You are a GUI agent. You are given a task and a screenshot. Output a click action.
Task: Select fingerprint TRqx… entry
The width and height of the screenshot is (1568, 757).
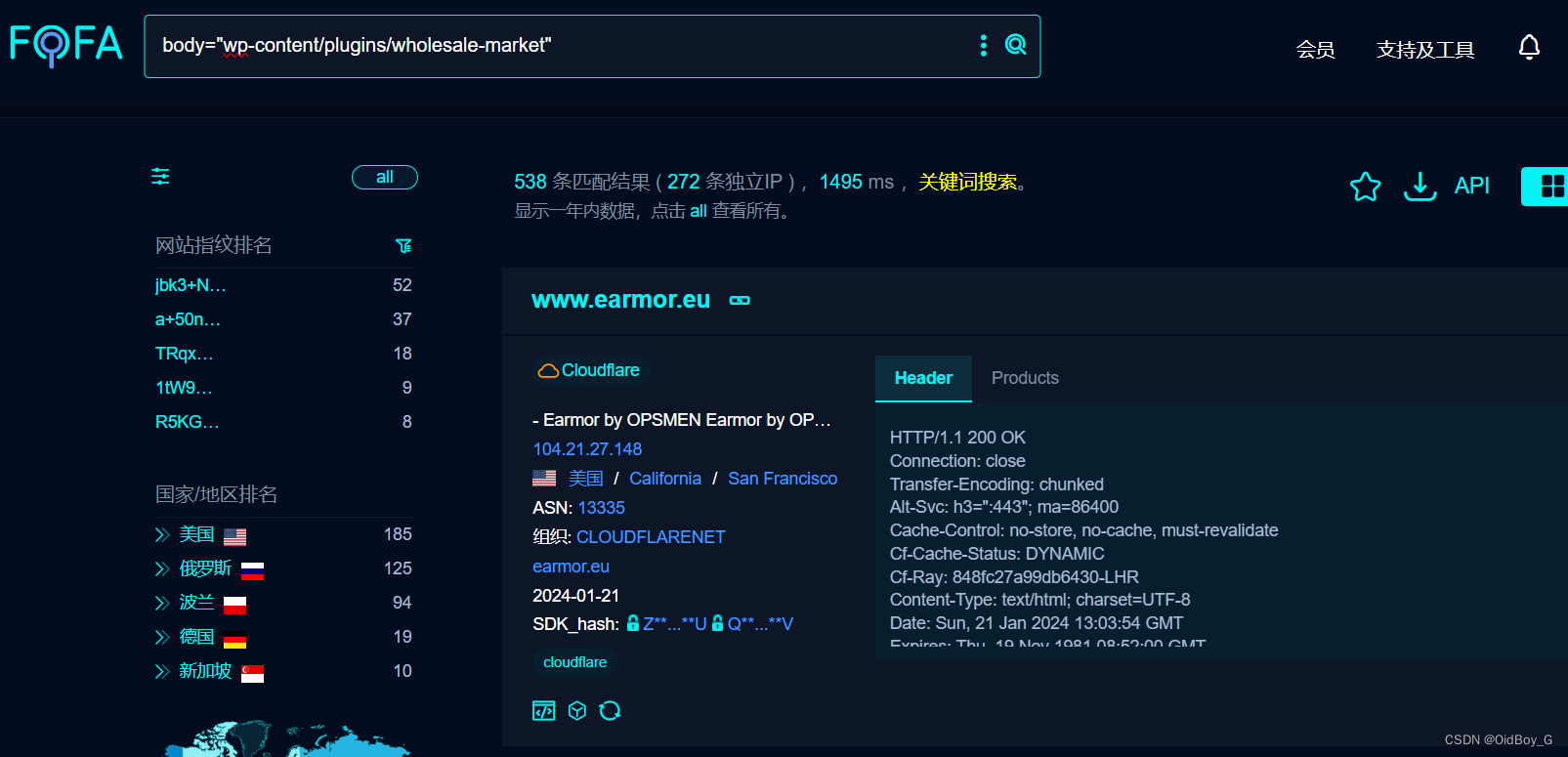184,354
